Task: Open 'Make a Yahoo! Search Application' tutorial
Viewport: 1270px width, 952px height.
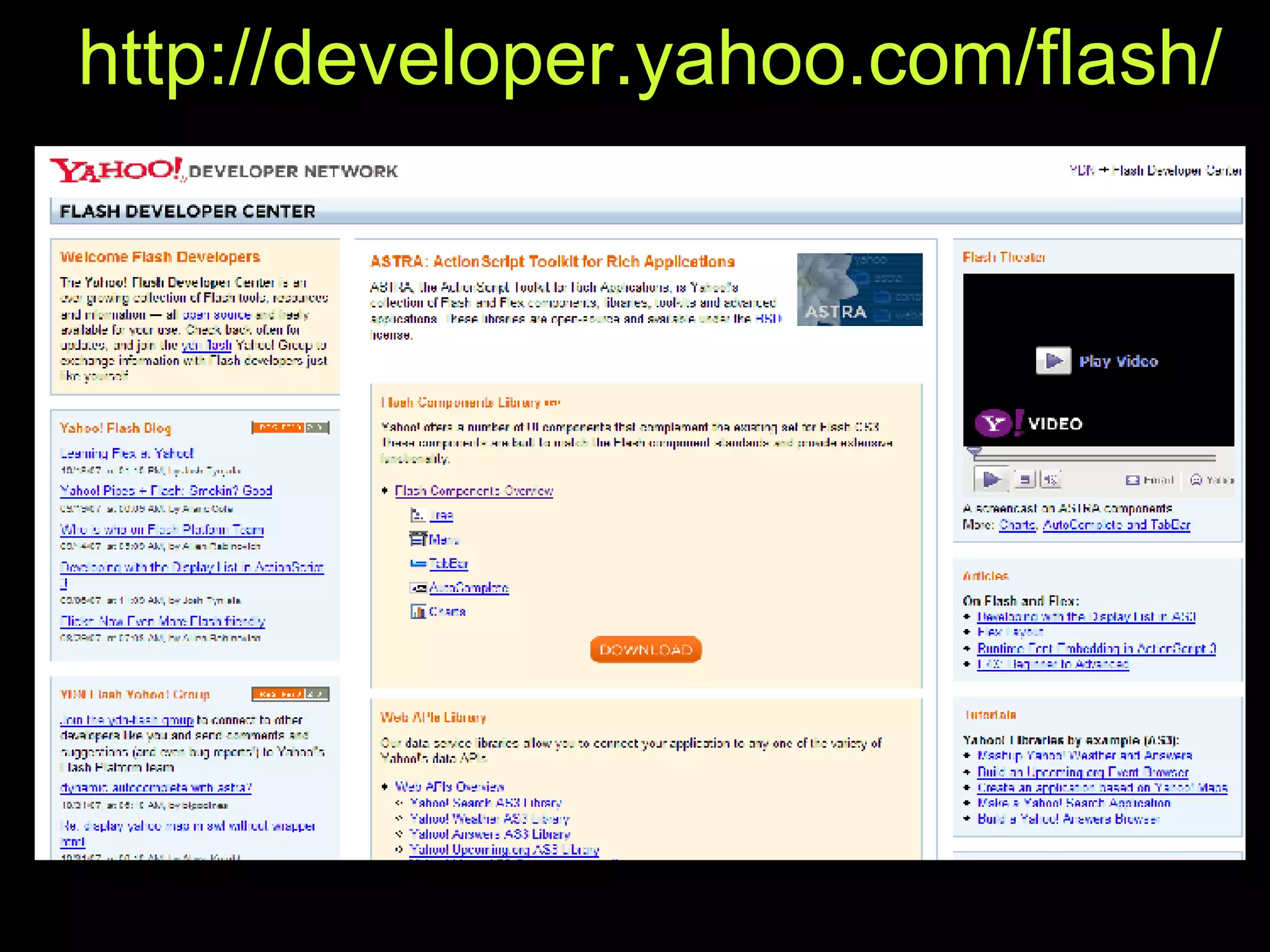Action: [1074, 803]
